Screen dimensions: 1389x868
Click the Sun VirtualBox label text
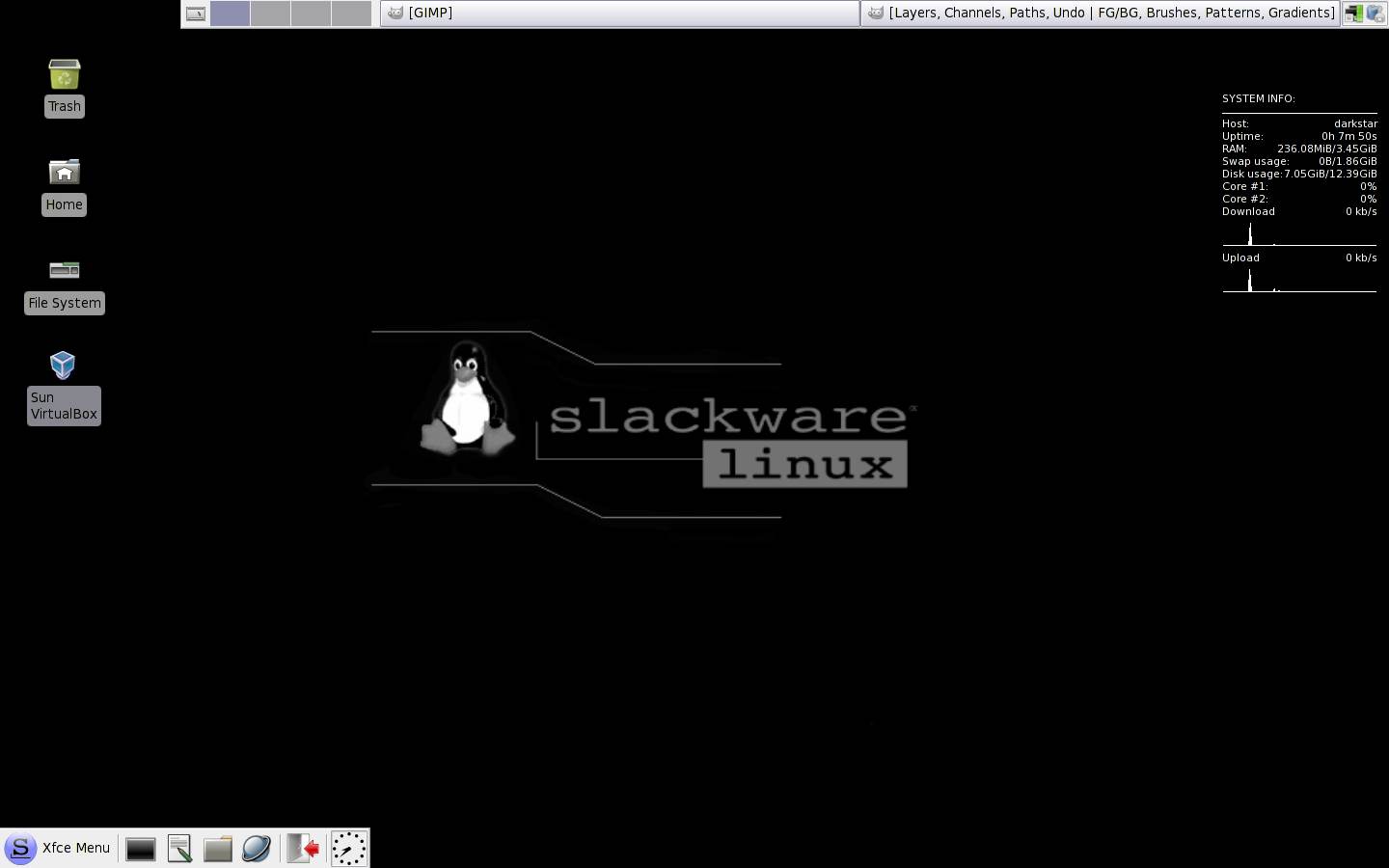pyautogui.click(x=64, y=405)
